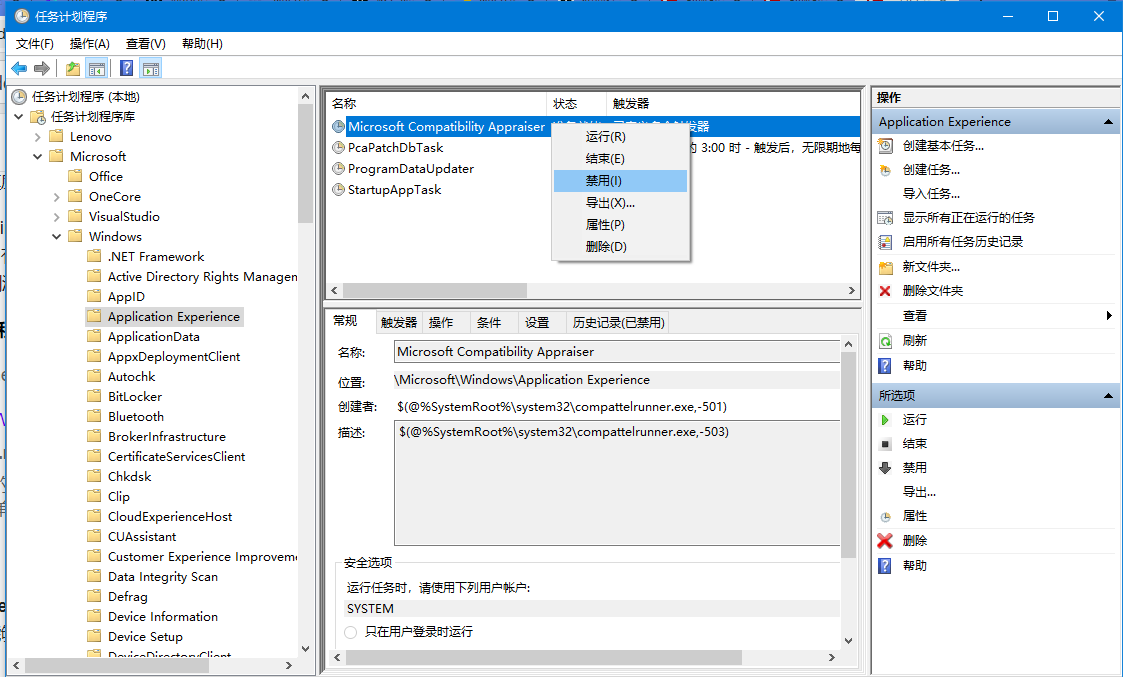
Task: Choose 禁用(I) from the context menu
Action: [x=601, y=180]
